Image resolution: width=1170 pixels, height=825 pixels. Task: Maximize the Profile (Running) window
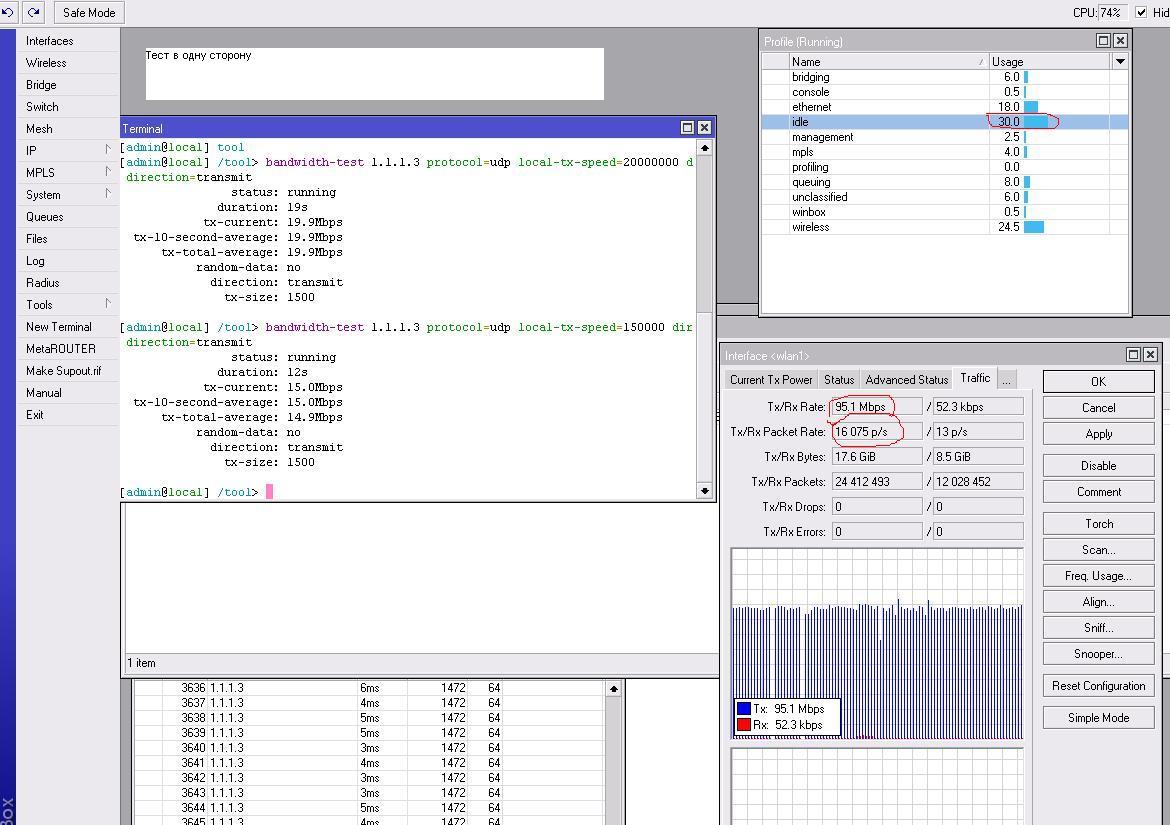point(1103,41)
